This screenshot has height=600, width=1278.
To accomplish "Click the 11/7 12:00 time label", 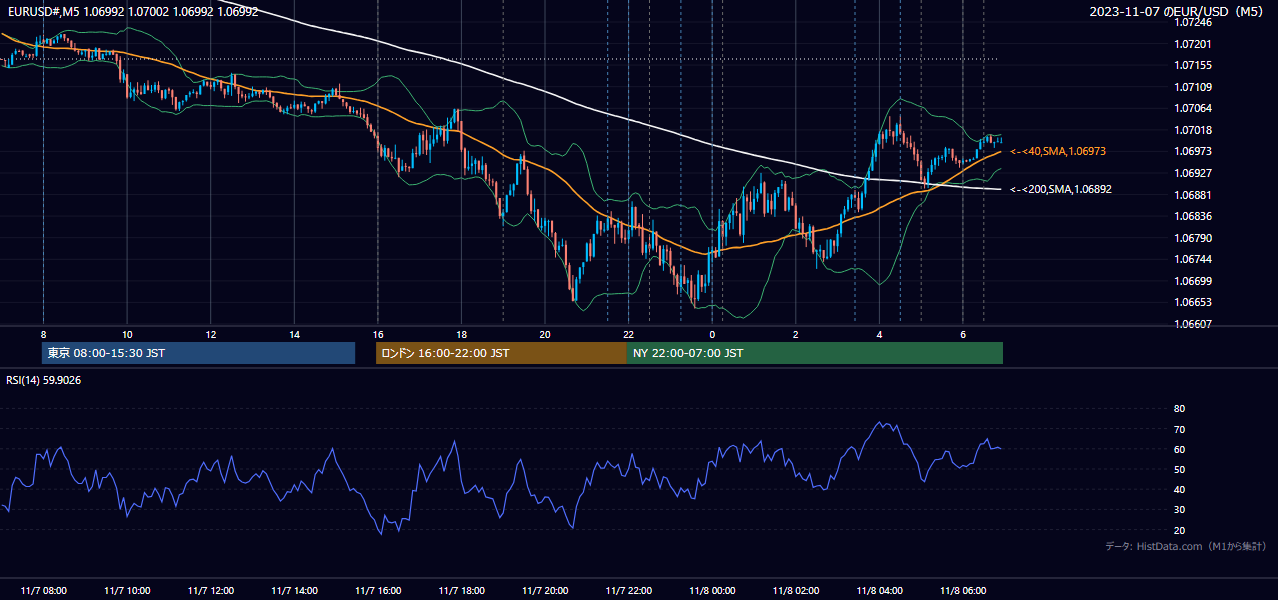I will coord(210,591).
